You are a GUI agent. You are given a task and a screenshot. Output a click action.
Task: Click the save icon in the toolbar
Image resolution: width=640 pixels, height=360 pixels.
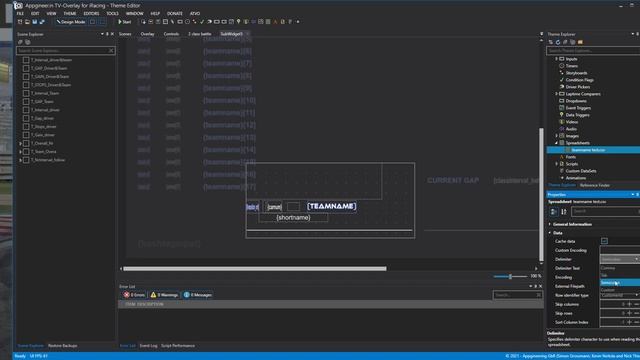pos(35,22)
